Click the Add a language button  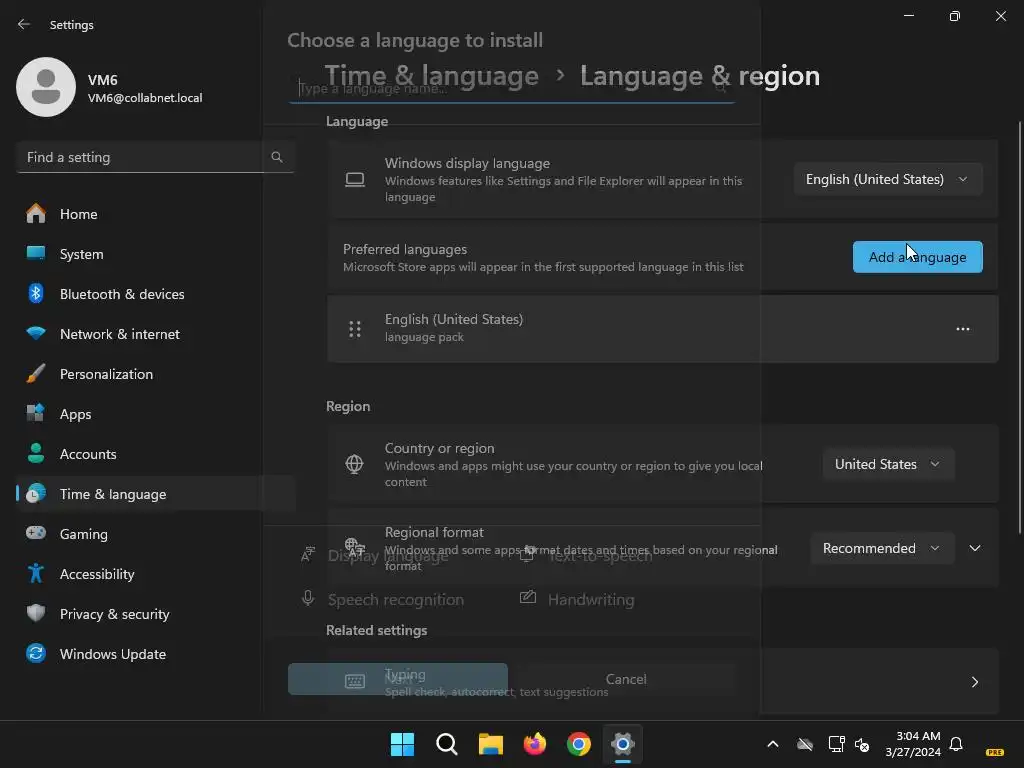click(x=917, y=257)
